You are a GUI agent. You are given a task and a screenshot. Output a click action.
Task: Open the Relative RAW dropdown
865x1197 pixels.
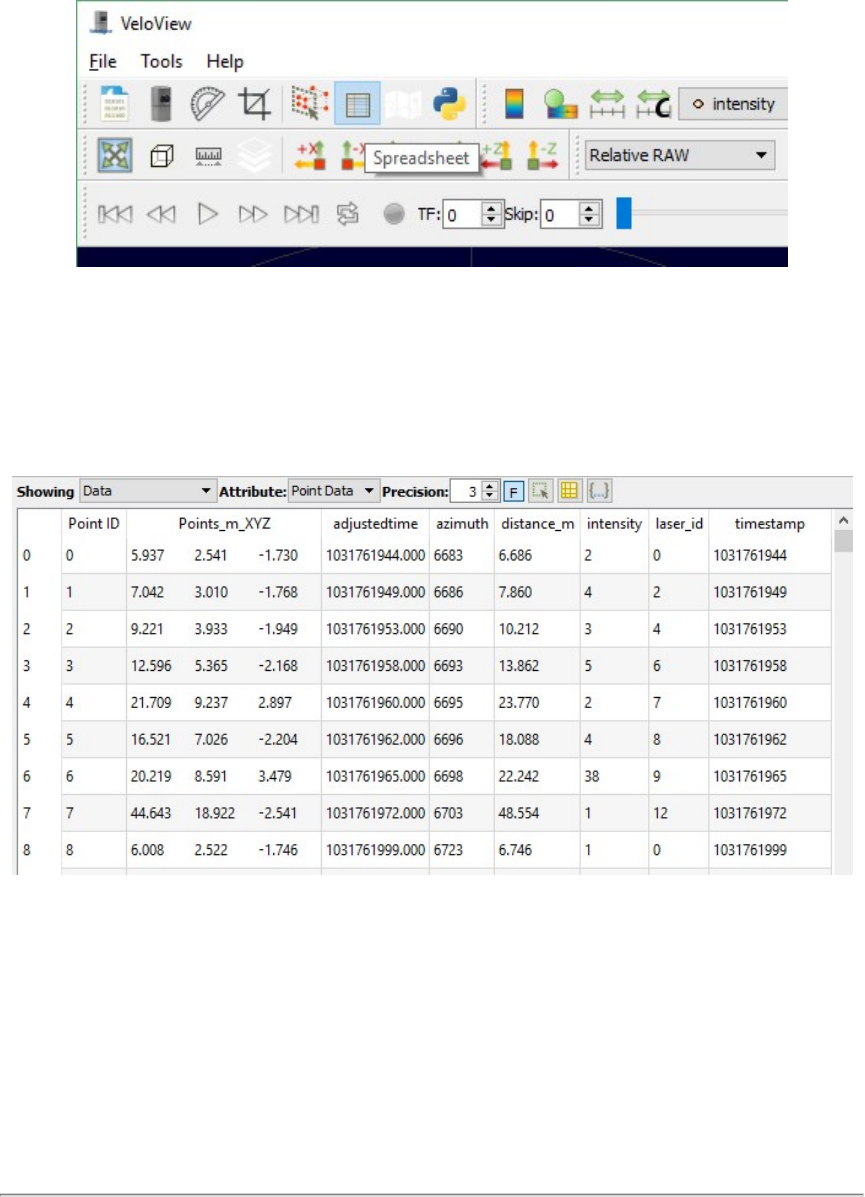[679, 155]
